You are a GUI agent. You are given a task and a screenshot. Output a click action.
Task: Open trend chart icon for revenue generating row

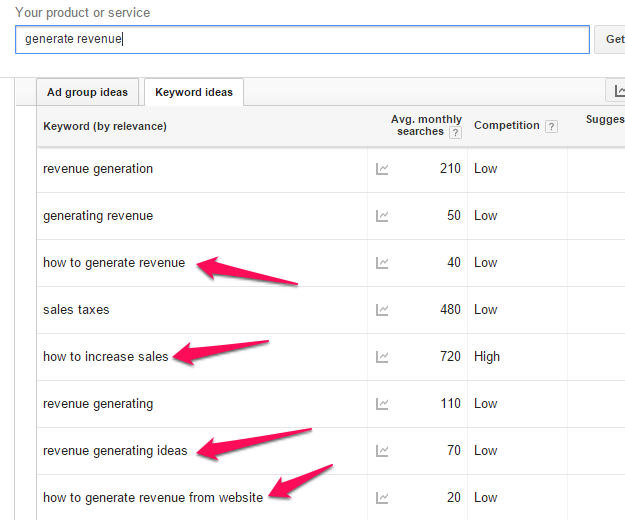pos(382,404)
